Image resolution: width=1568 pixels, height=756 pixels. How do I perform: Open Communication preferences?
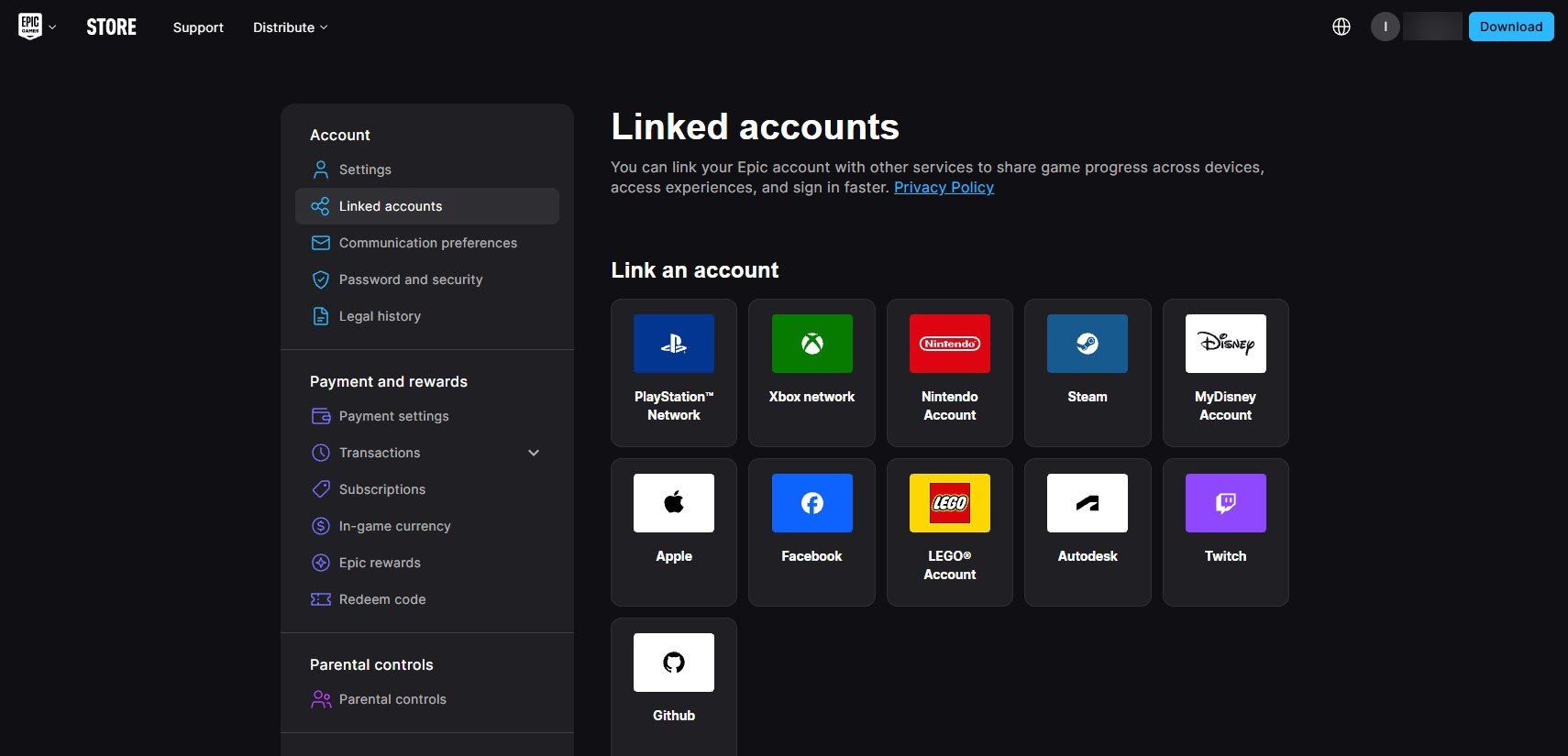(x=427, y=243)
